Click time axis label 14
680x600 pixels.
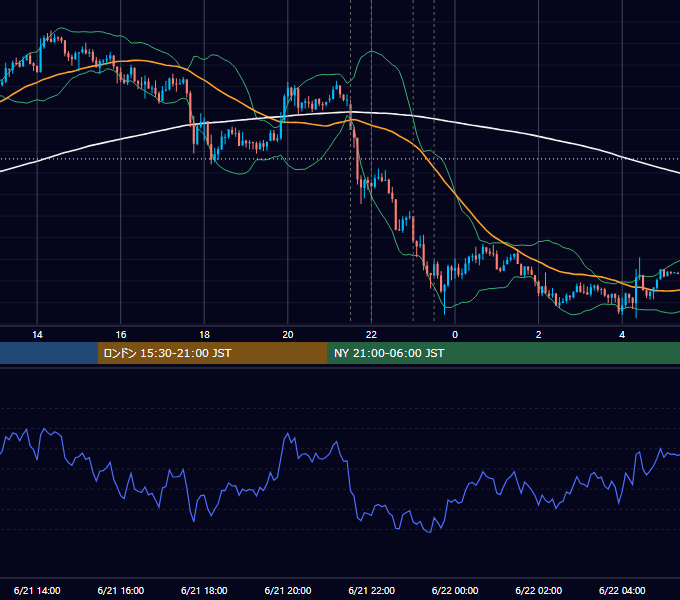(x=37, y=335)
